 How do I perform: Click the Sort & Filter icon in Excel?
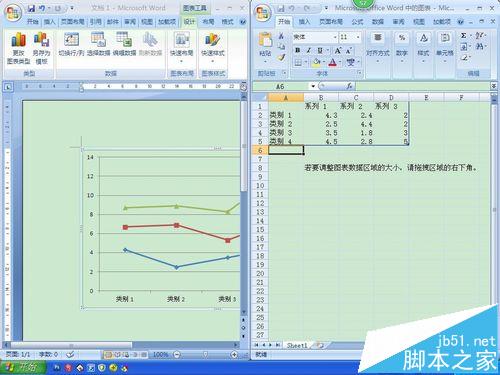[479, 36]
